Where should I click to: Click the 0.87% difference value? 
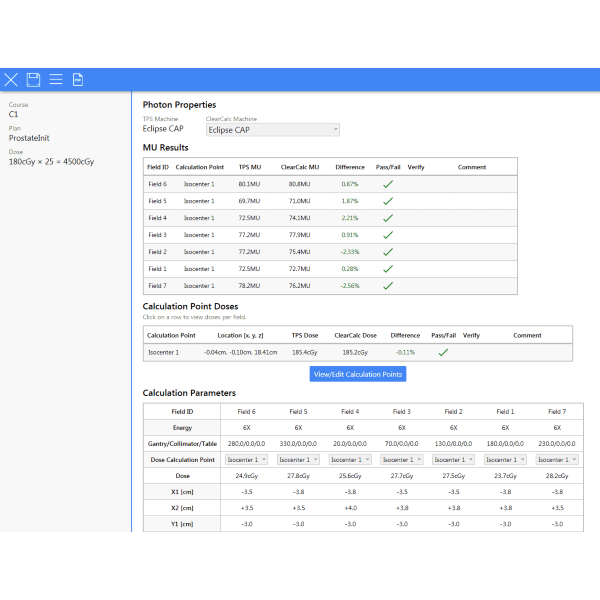(350, 184)
